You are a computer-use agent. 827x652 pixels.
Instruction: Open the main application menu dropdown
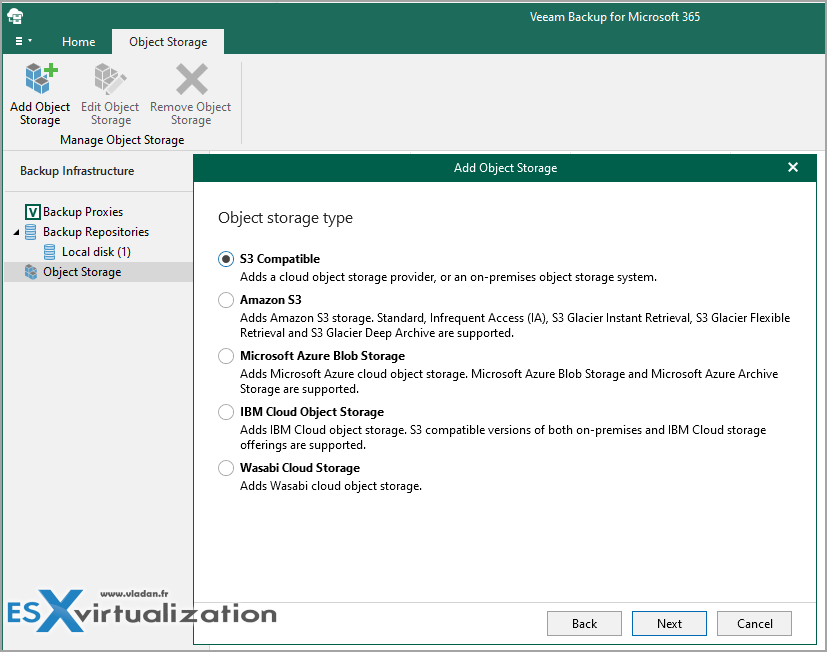23,41
